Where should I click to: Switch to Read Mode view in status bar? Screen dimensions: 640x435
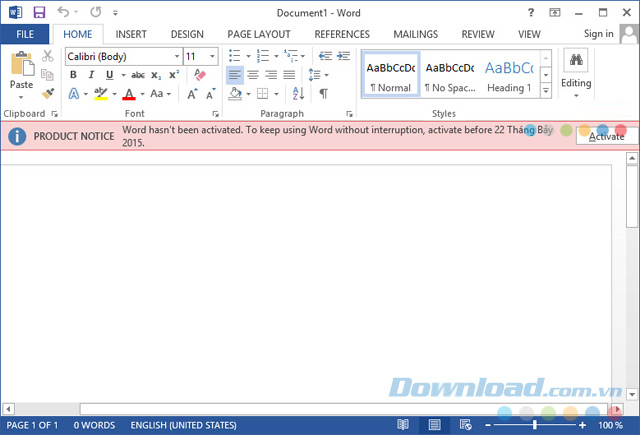tap(403, 425)
